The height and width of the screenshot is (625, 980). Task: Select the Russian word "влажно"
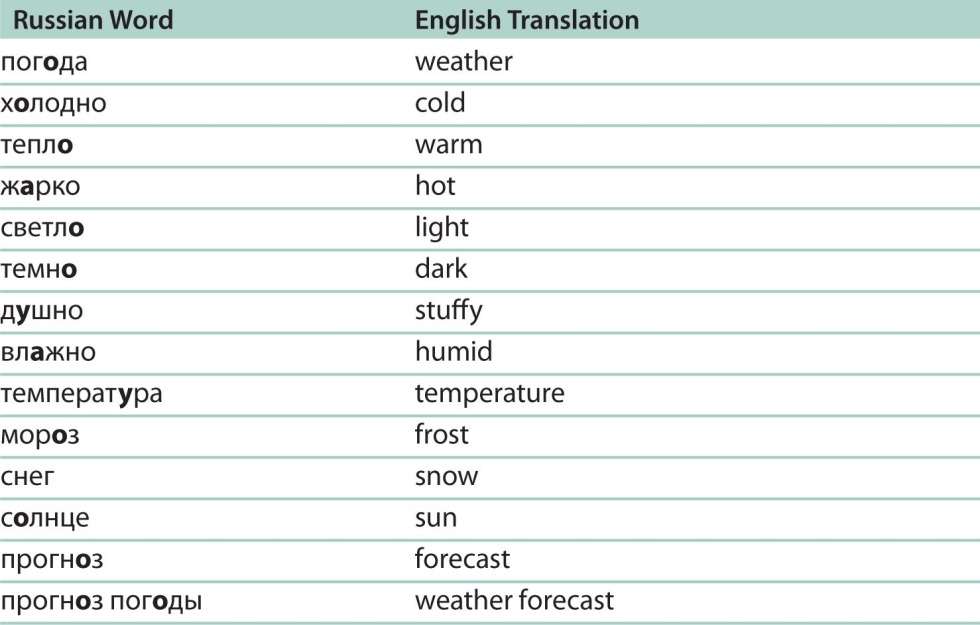click(x=48, y=352)
